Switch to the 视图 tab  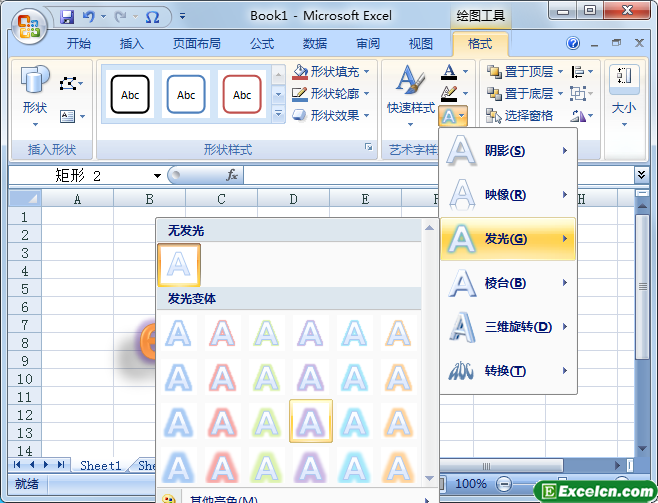pyautogui.click(x=420, y=43)
